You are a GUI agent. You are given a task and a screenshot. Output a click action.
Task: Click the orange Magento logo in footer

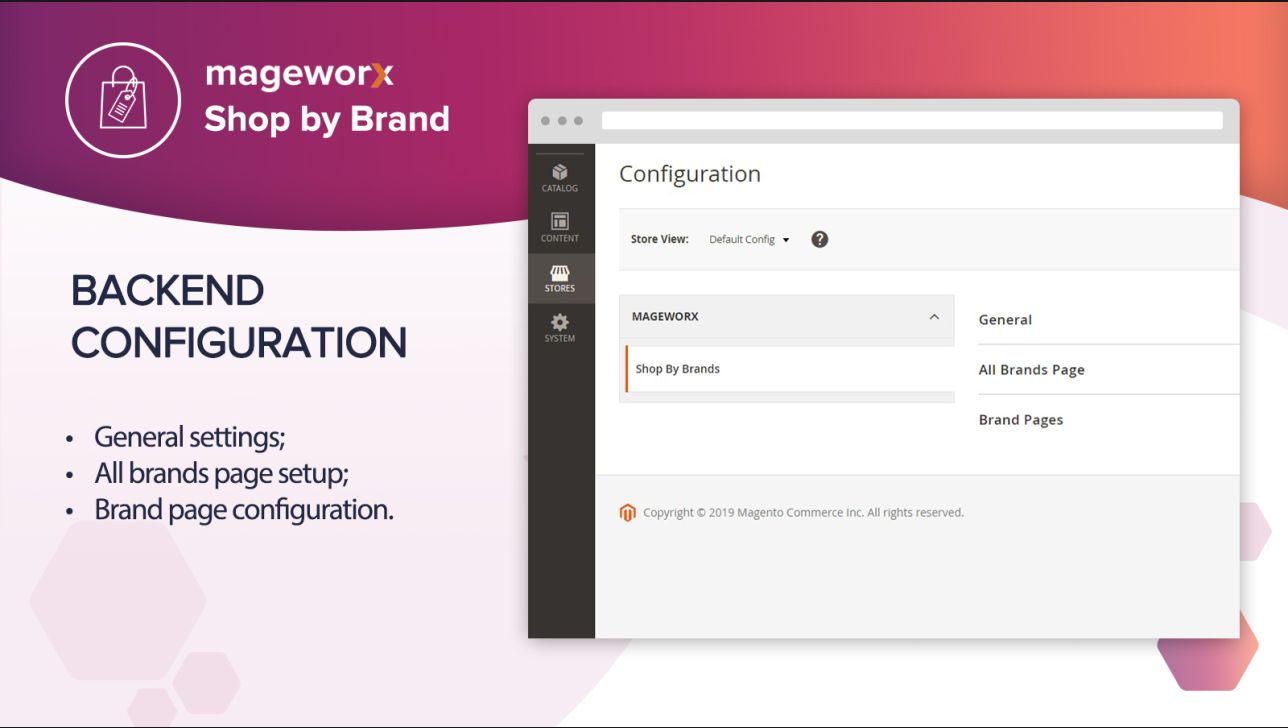pos(627,513)
